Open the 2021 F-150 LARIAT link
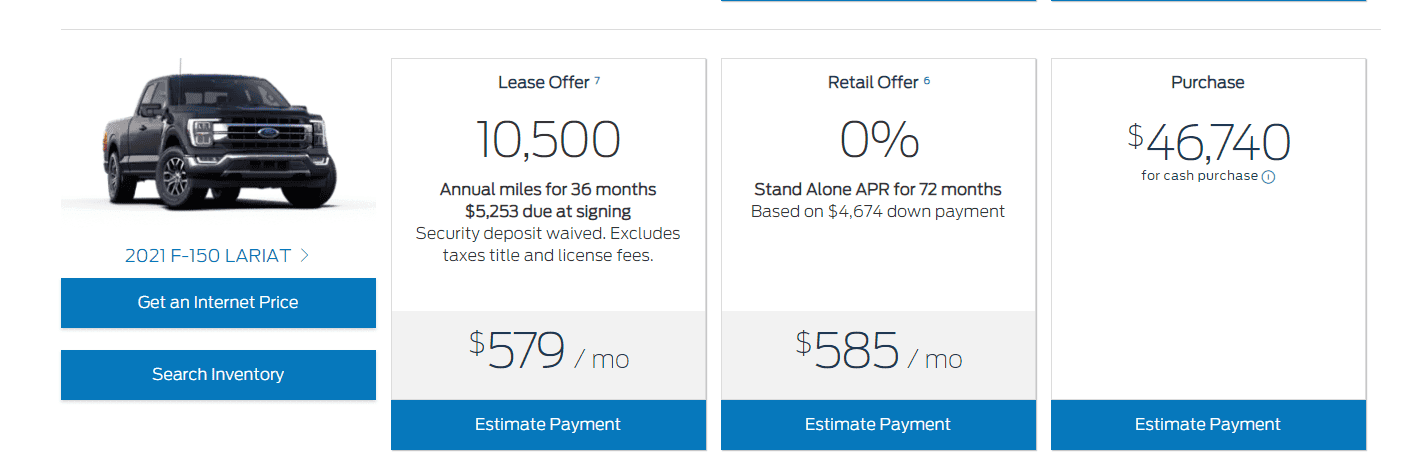This screenshot has width=1413, height=462. click(208, 256)
